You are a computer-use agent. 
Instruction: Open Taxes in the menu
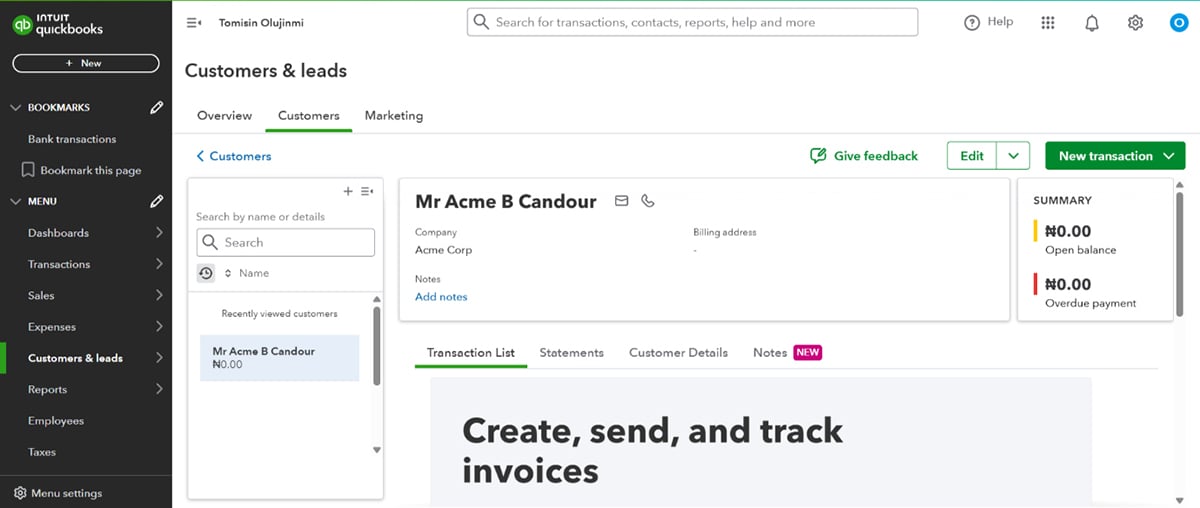(42, 452)
